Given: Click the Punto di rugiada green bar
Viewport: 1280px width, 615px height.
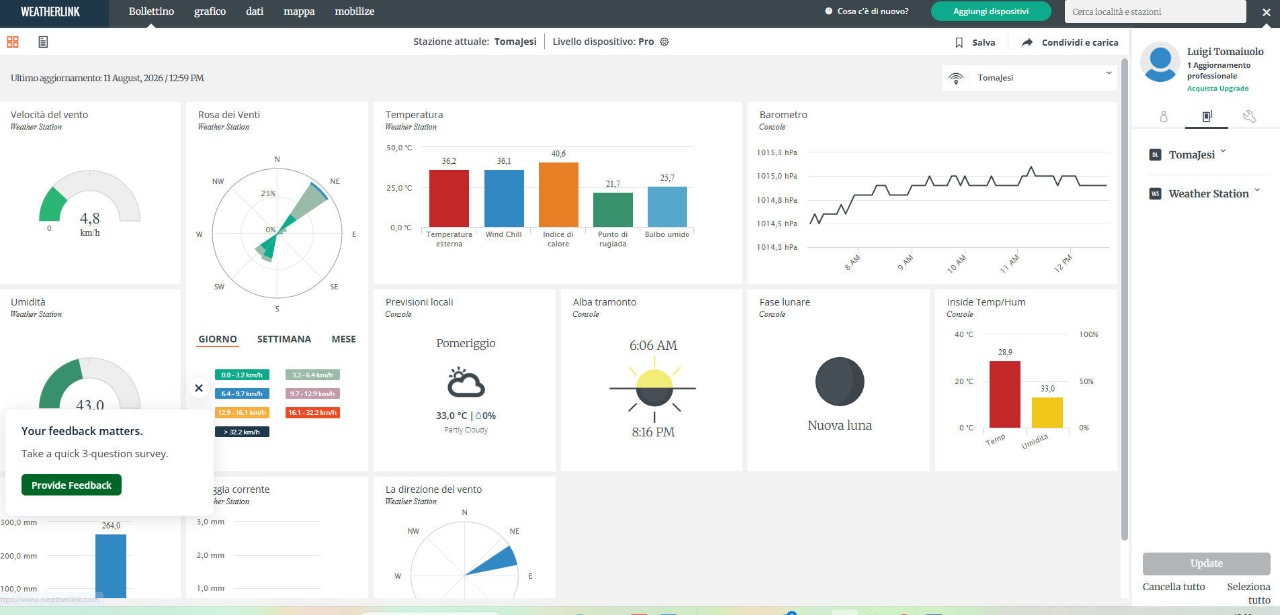Looking at the screenshot, I should [x=613, y=210].
